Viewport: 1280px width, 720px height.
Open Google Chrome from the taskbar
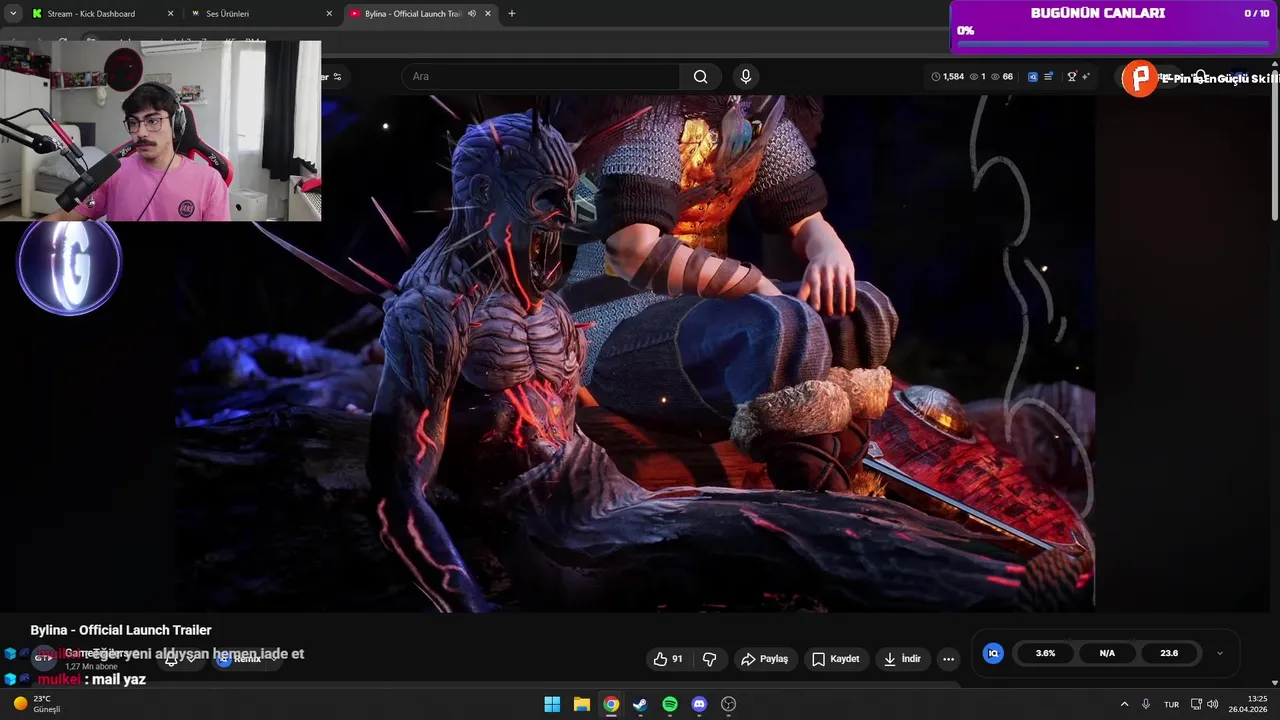coord(611,704)
